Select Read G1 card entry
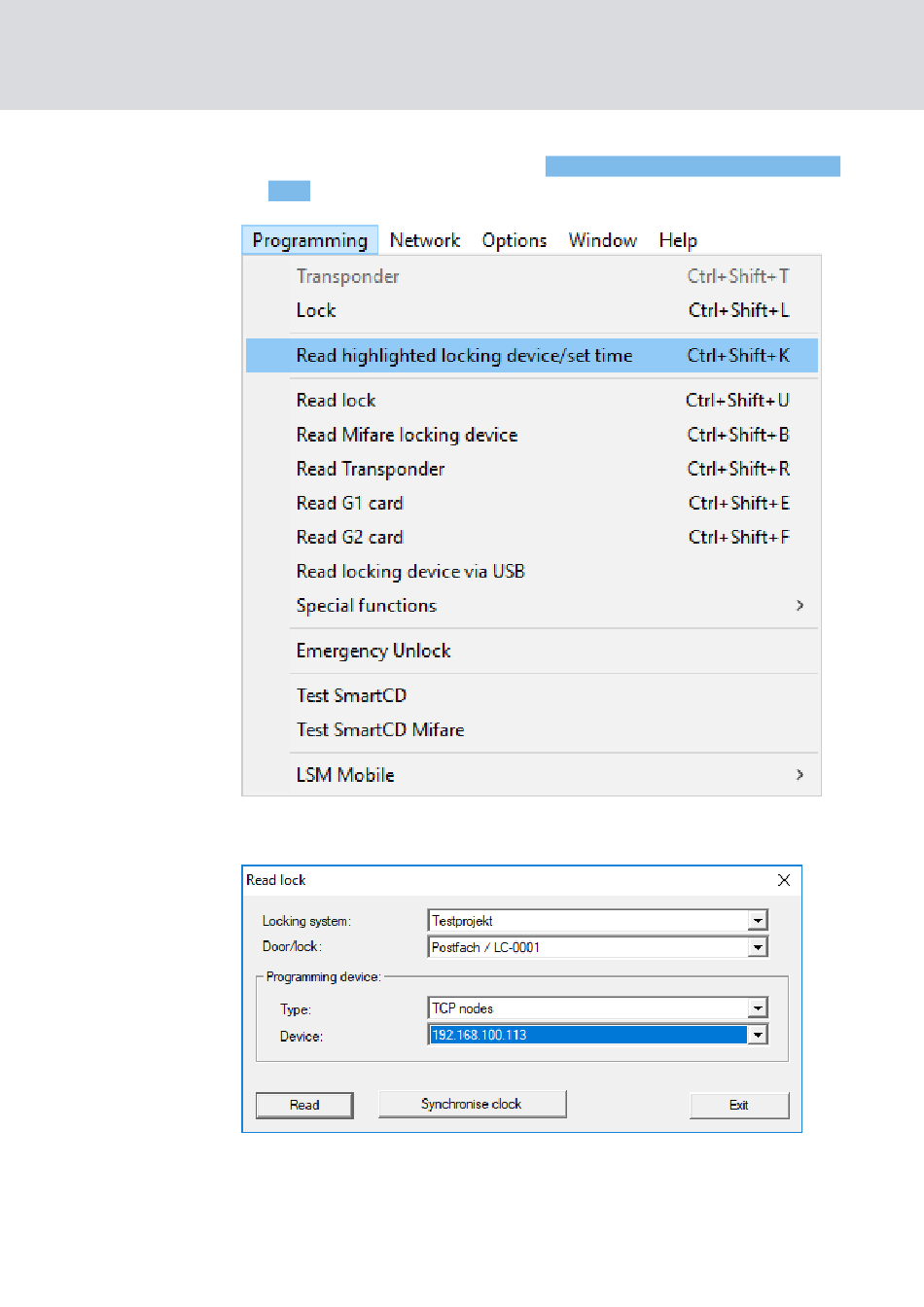 point(349,503)
